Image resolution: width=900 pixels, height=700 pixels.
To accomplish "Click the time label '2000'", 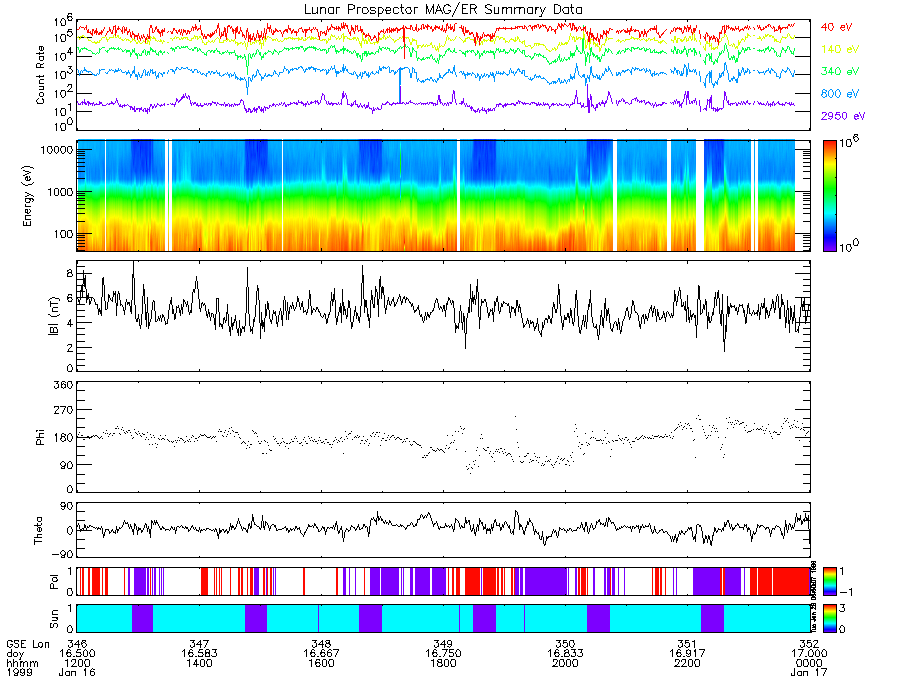I will [x=565, y=663].
